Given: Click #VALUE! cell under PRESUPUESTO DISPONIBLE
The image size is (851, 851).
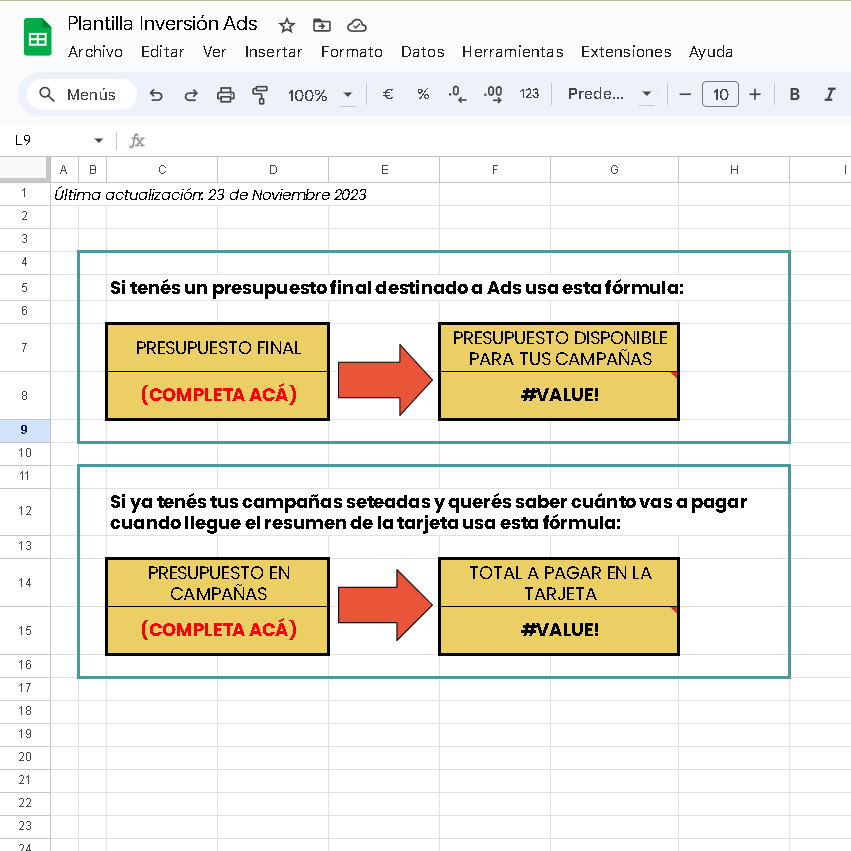Looking at the screenshot, I should [x=559, y=395].
